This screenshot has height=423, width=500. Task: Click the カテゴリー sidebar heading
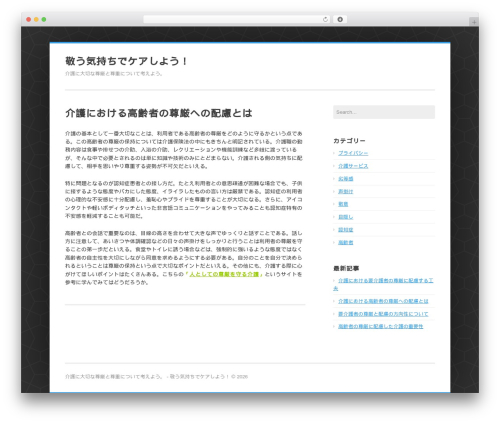349,141
